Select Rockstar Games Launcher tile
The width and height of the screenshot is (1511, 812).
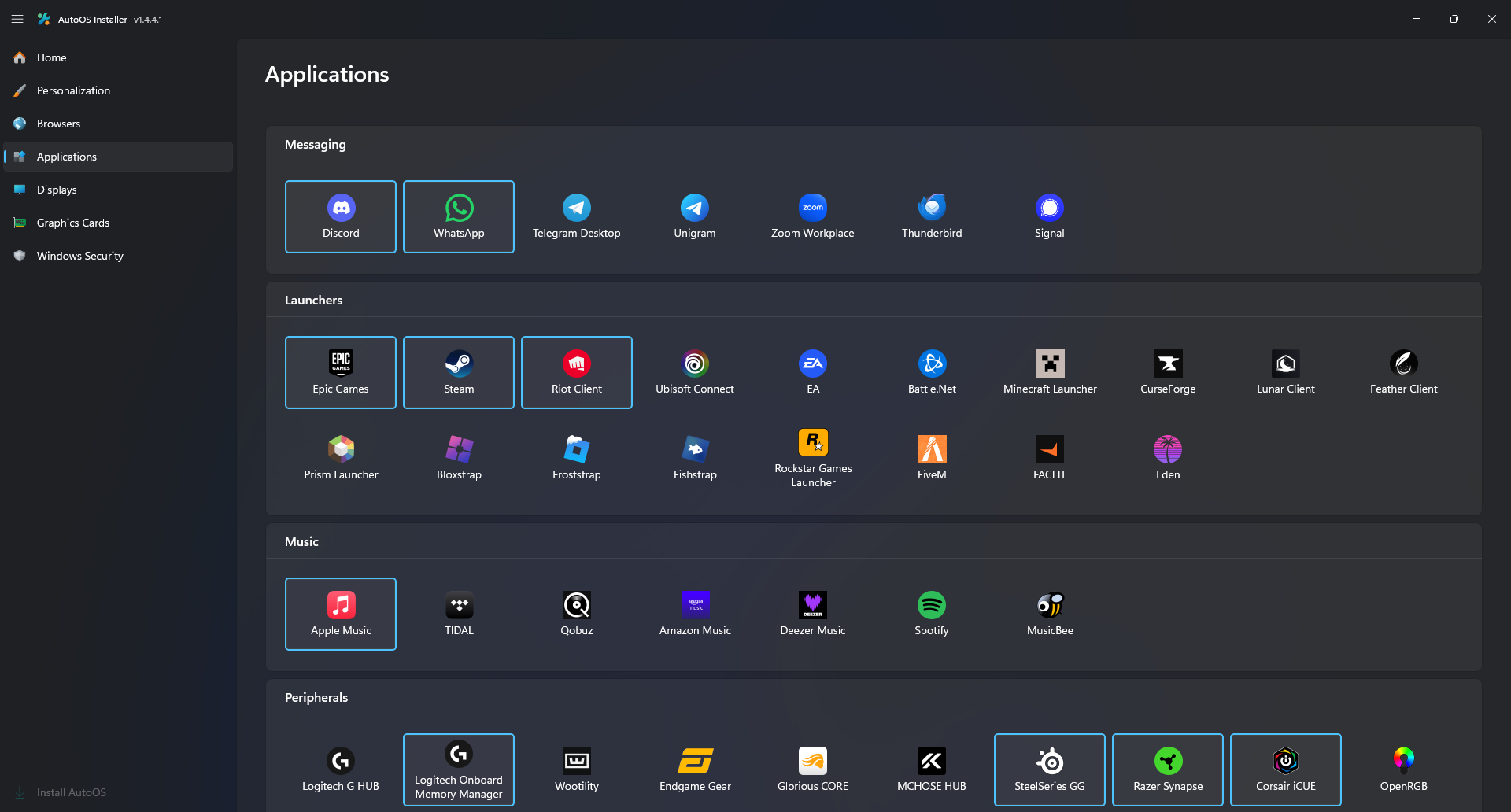click(813, 458)
